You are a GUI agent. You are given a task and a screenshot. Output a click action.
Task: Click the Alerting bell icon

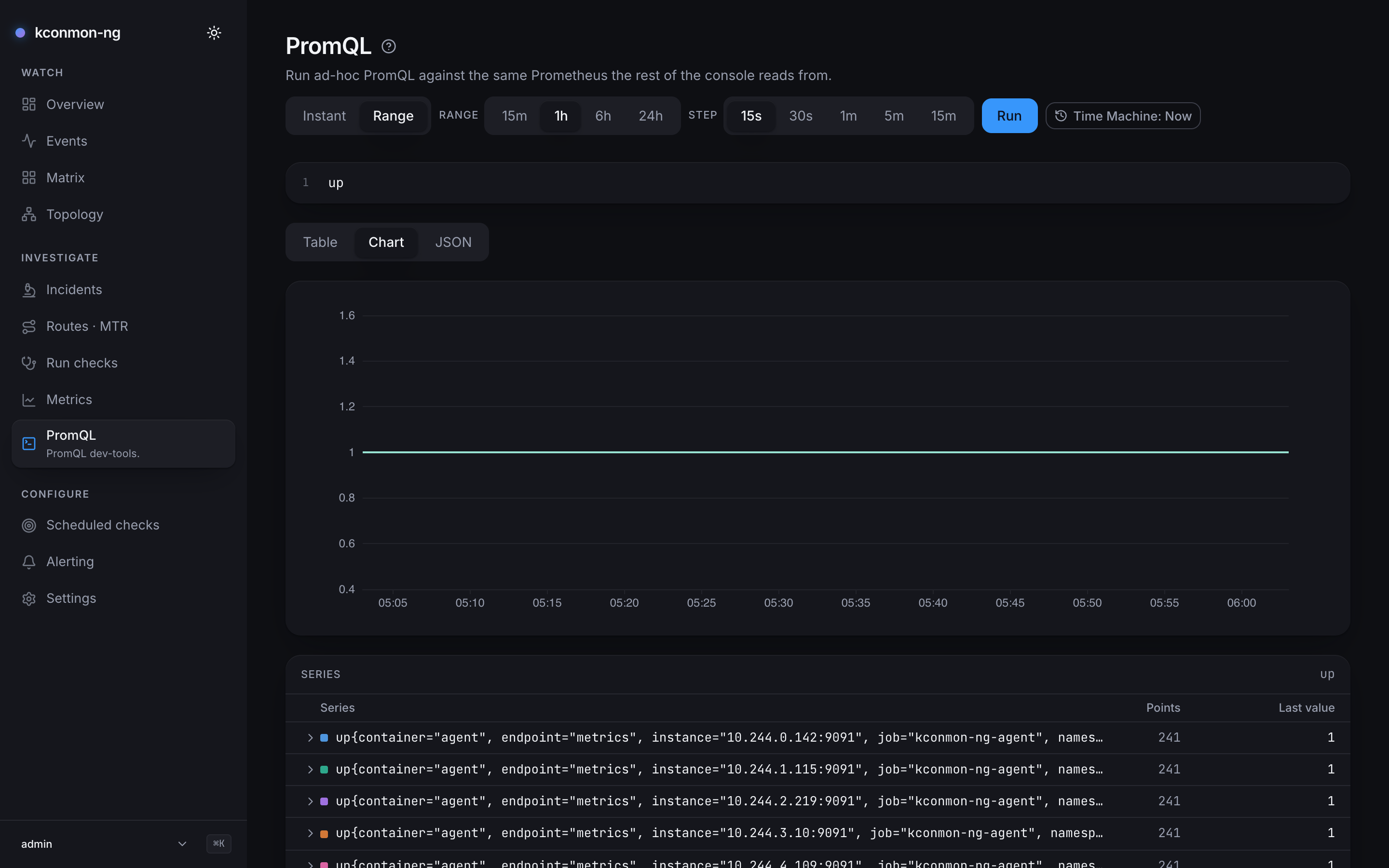(x=29, y=562)
